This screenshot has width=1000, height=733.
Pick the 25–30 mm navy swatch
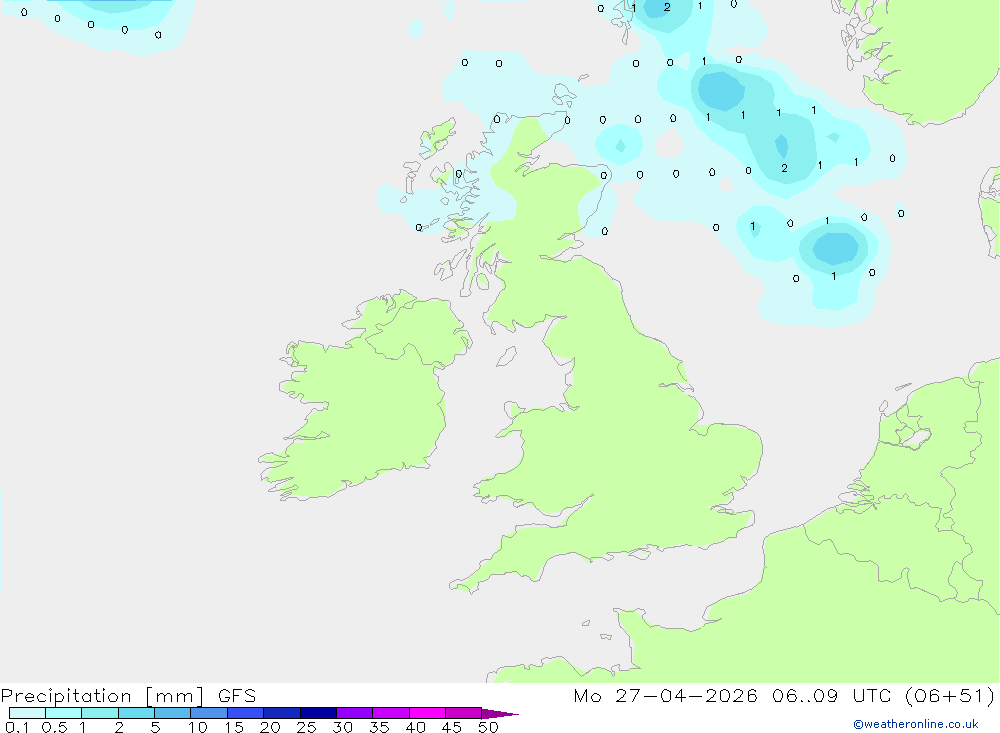(x=318, y=713)
